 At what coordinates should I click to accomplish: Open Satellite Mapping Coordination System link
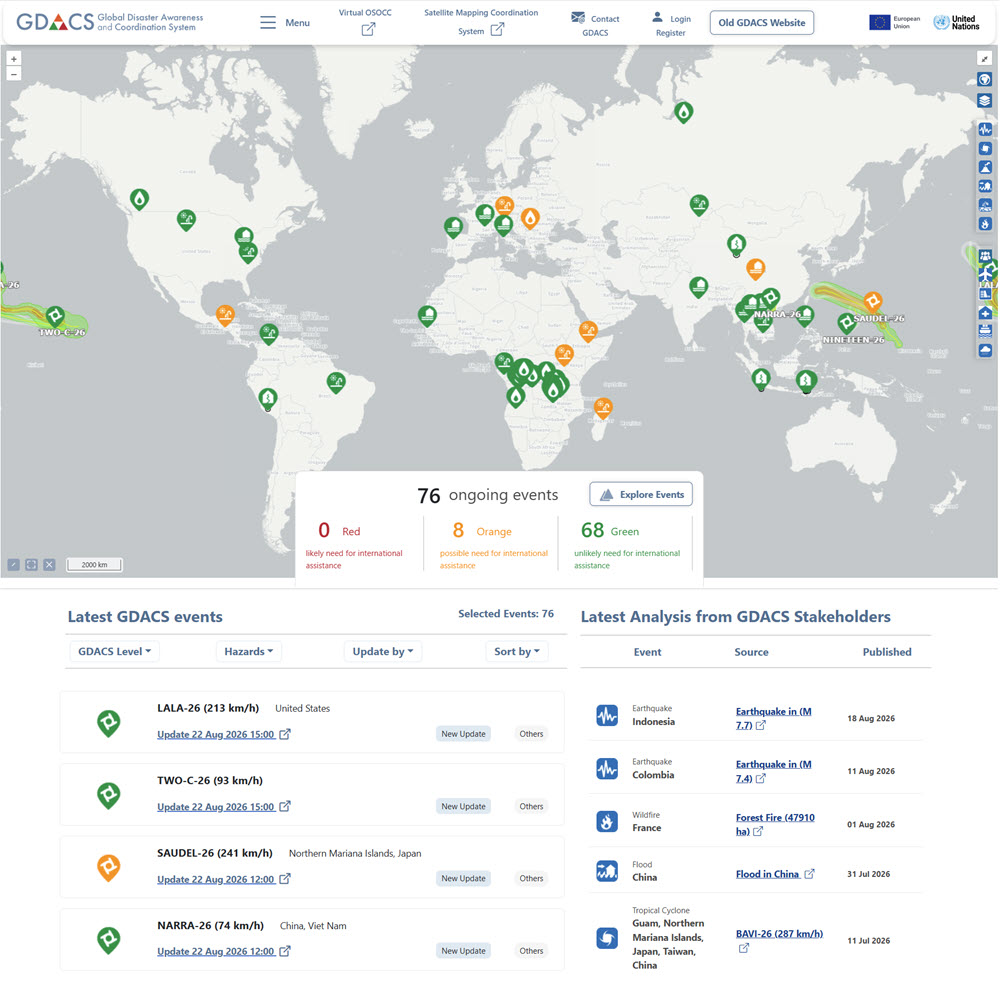pyautogui.click(x=481, y=21)
